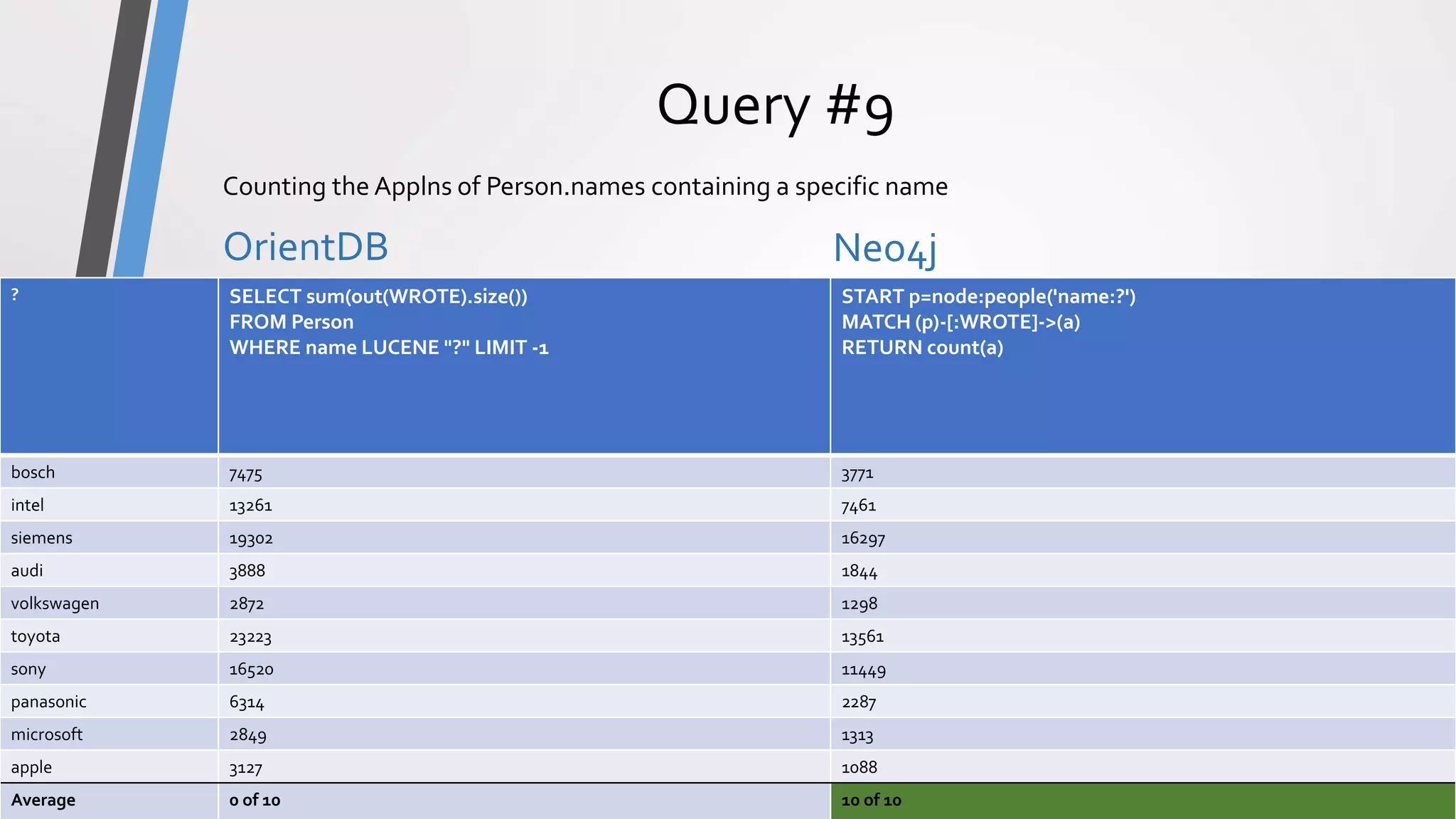1456x819 pixels.
Task: Click the intel OrientDB value 13261
Action: [251, 505]
